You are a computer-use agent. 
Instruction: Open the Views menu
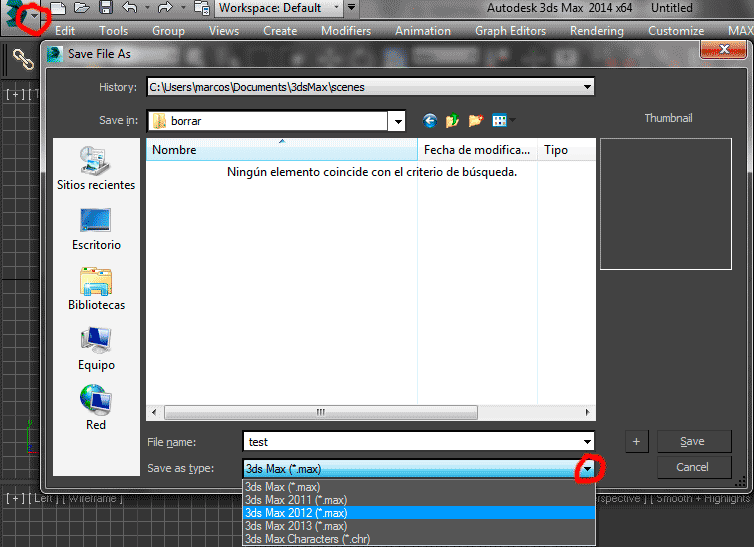point(224,31)
